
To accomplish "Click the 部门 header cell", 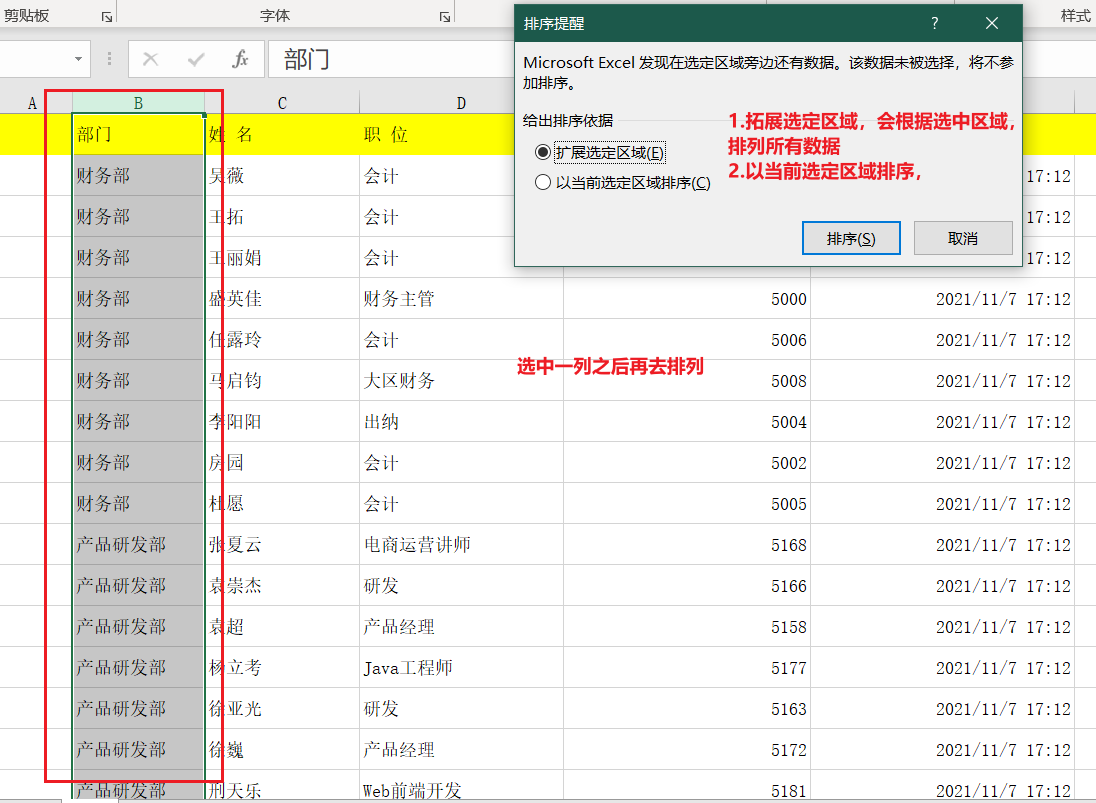I will point(138,134).
